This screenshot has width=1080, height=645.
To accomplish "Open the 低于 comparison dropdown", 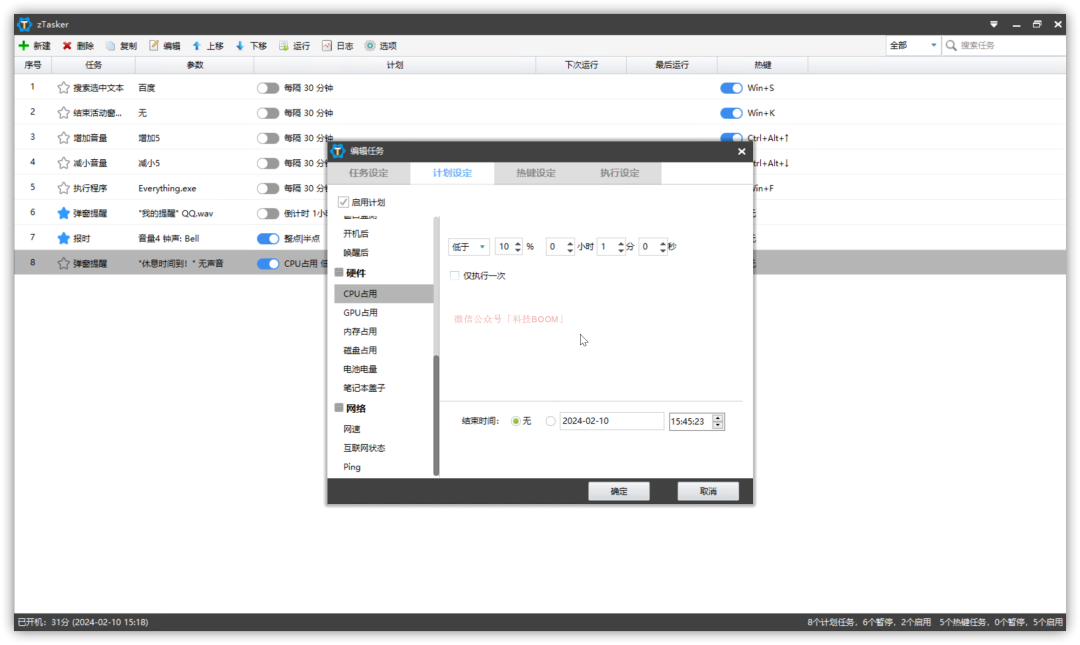I will (468, 247).
